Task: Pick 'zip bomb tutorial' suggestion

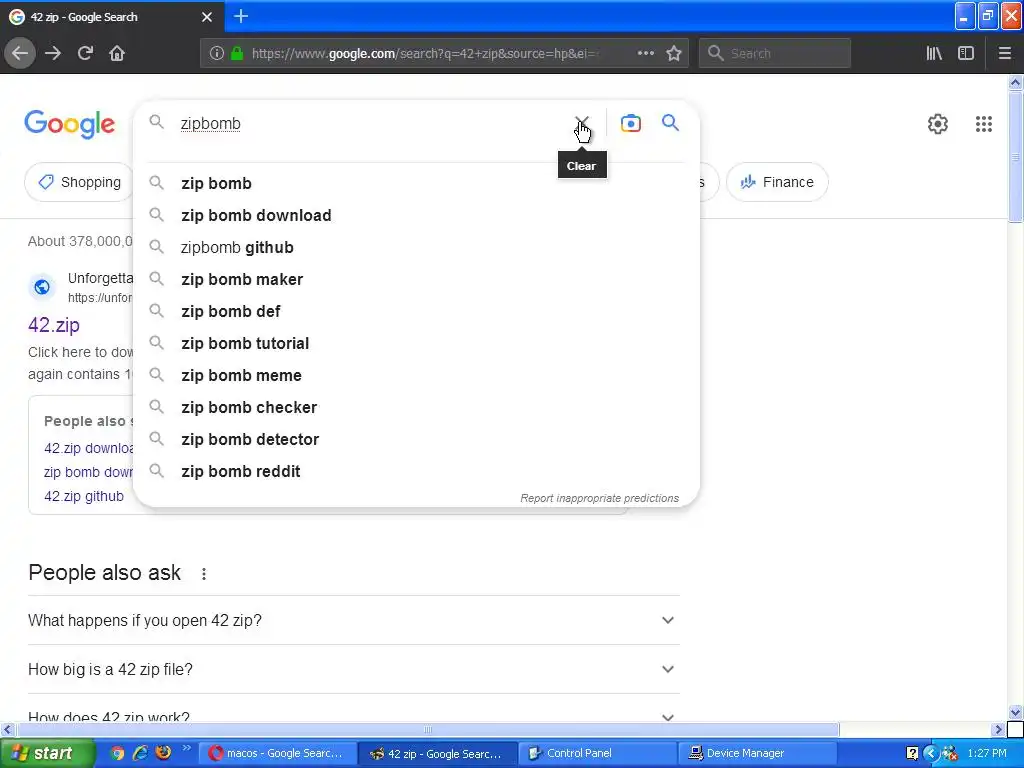Action: (x=416, y=344)
